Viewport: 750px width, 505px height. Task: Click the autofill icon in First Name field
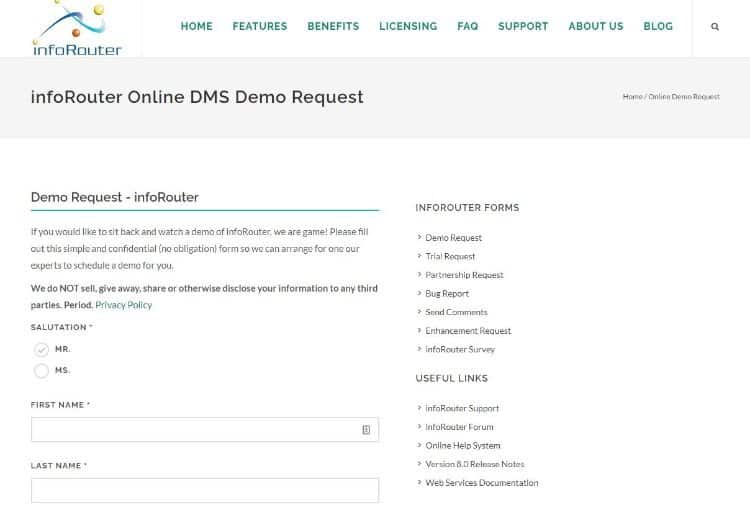click(366, 430)
